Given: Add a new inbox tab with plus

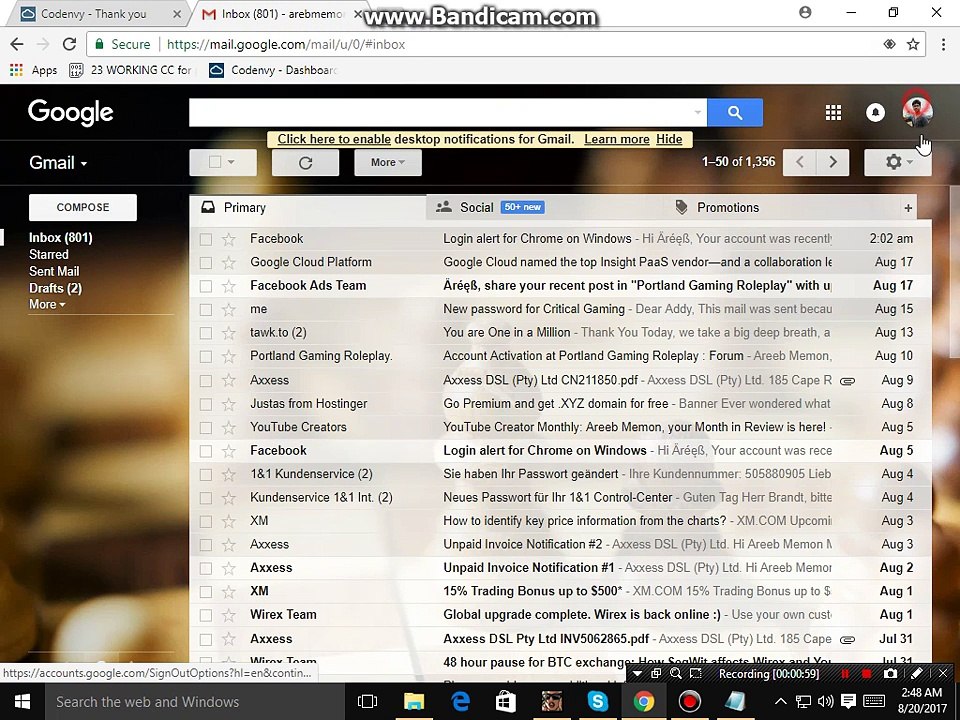Looking at the screenshot, I should (x=908, y=208).
